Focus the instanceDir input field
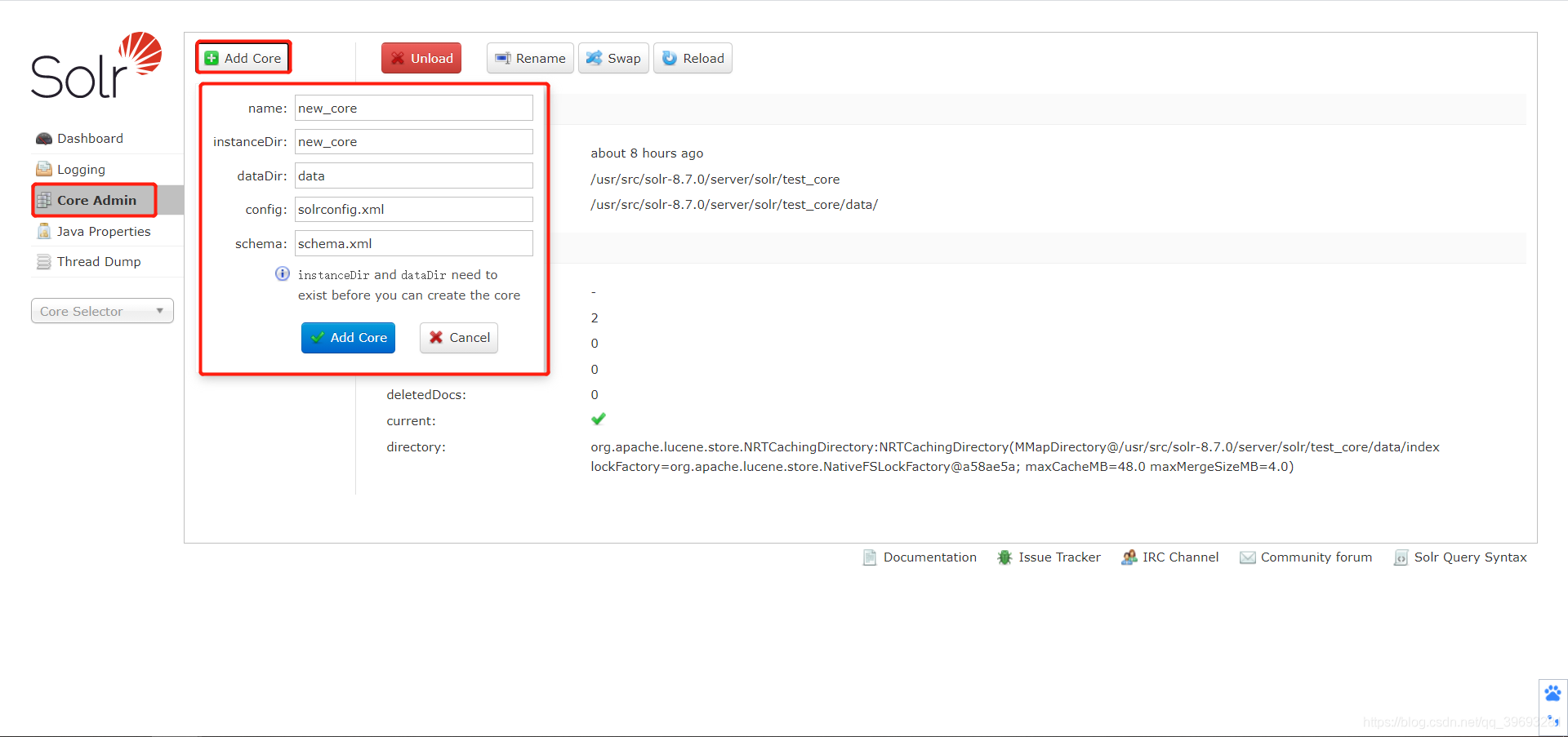This screenshot has width=1568, height=737. [414, 141]
